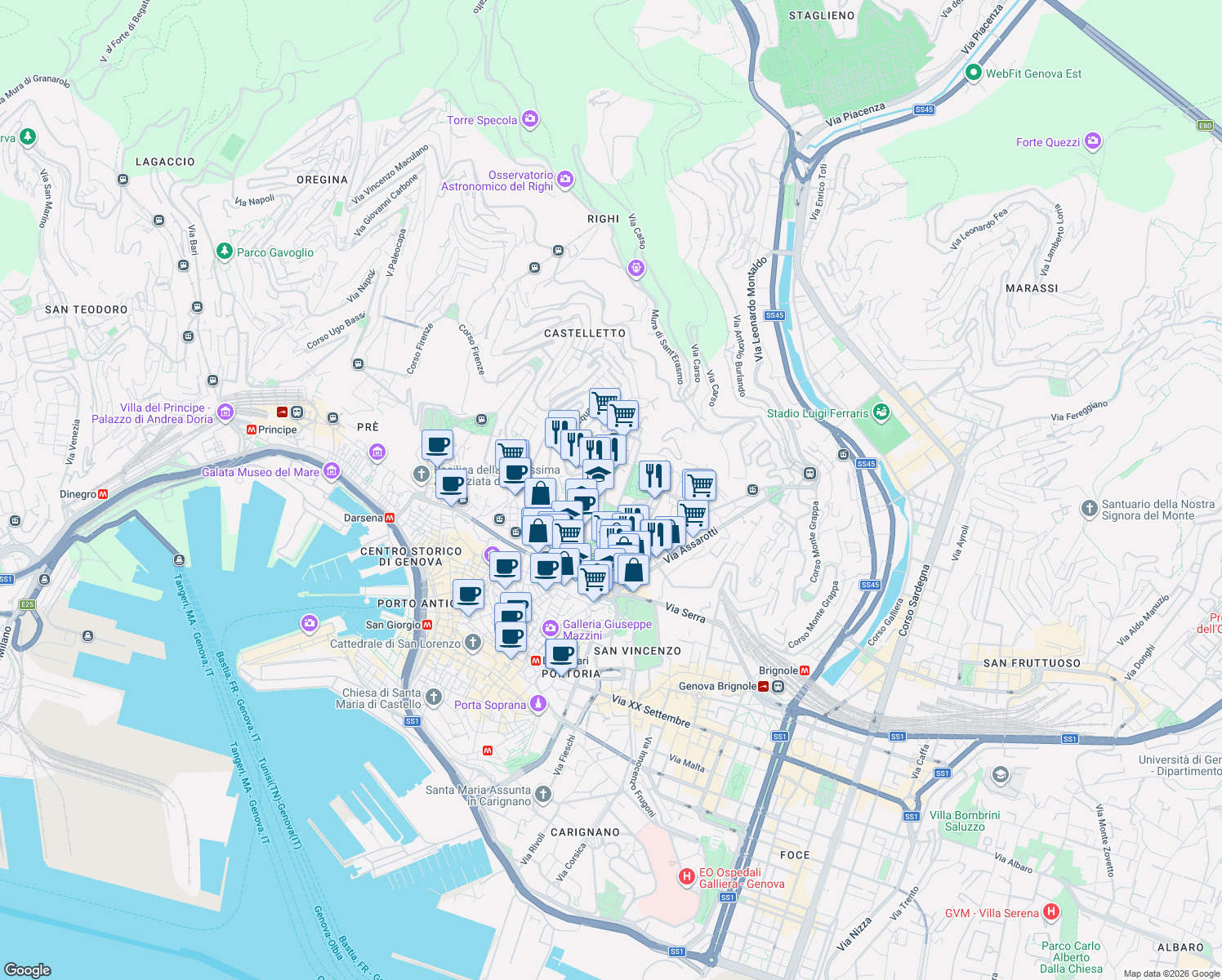Click Santuario della Nostra Signora del Monte icon
The height and width of the screenshot is (980, 1222).
1089,509
